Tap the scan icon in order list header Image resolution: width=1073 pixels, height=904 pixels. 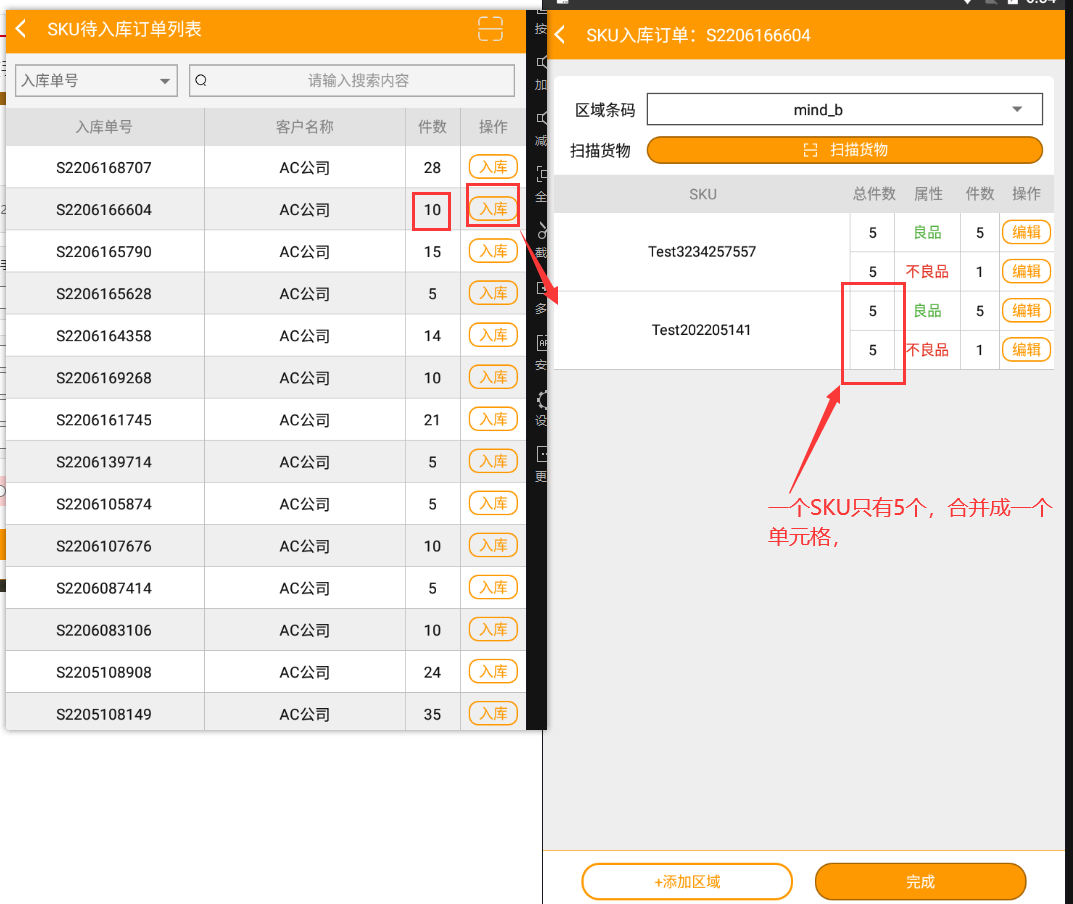(490, 29)
